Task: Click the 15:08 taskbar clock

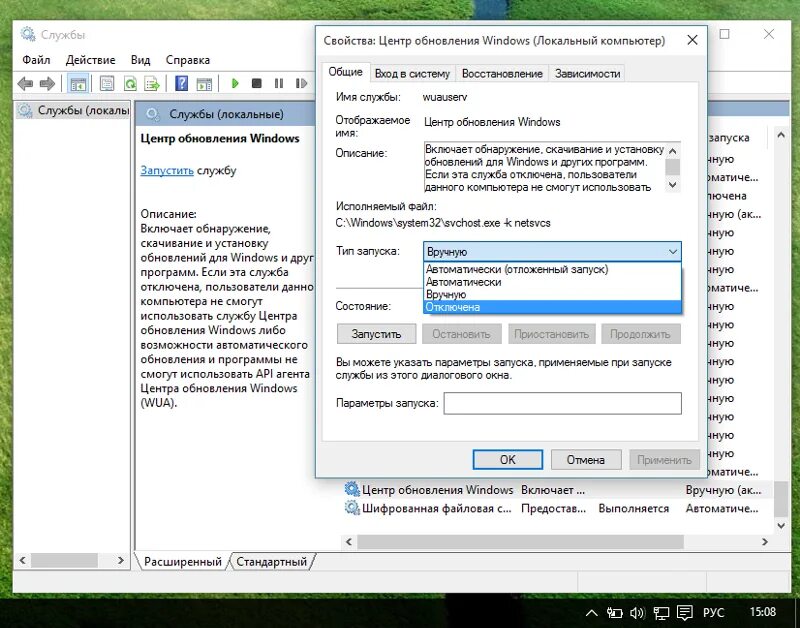Action: (x=762, y=612)
